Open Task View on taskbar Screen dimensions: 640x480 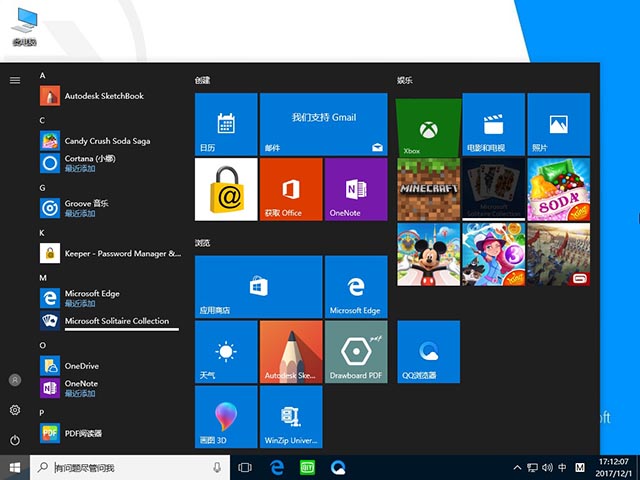pyautogui.click(x=245, y=468)
